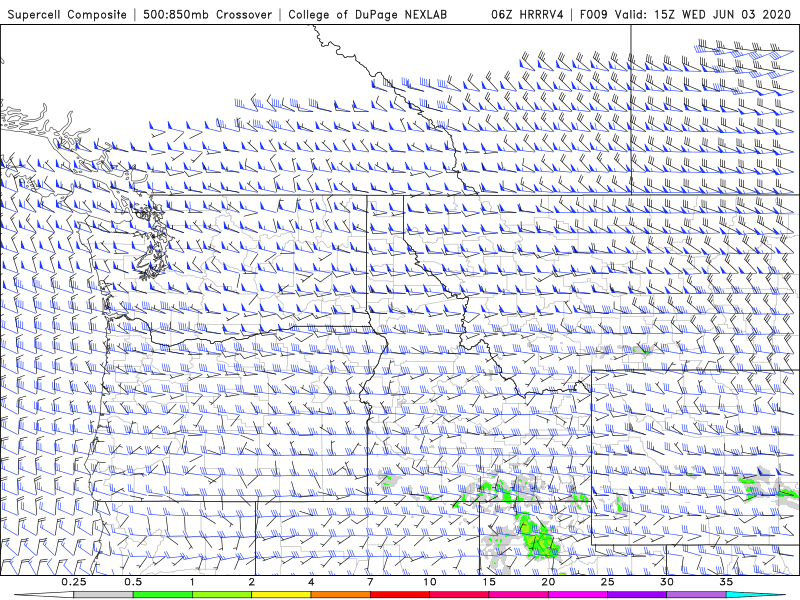The width and height of the screenshot is (800, 600).
Task: Click the 20 color scale label
Action: point(548,582)
